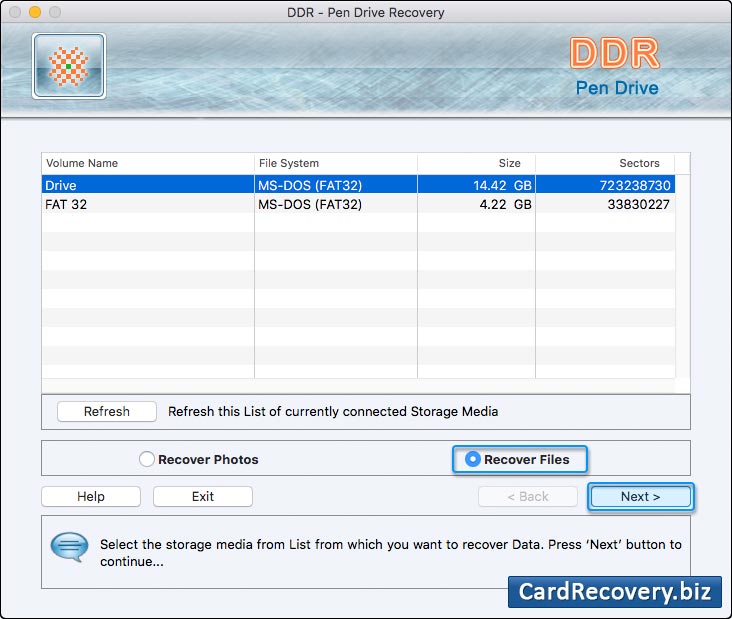The image size is (732, 619).
Task: Select the FAT 32 volume row
Action: click(x=358, y=204)
